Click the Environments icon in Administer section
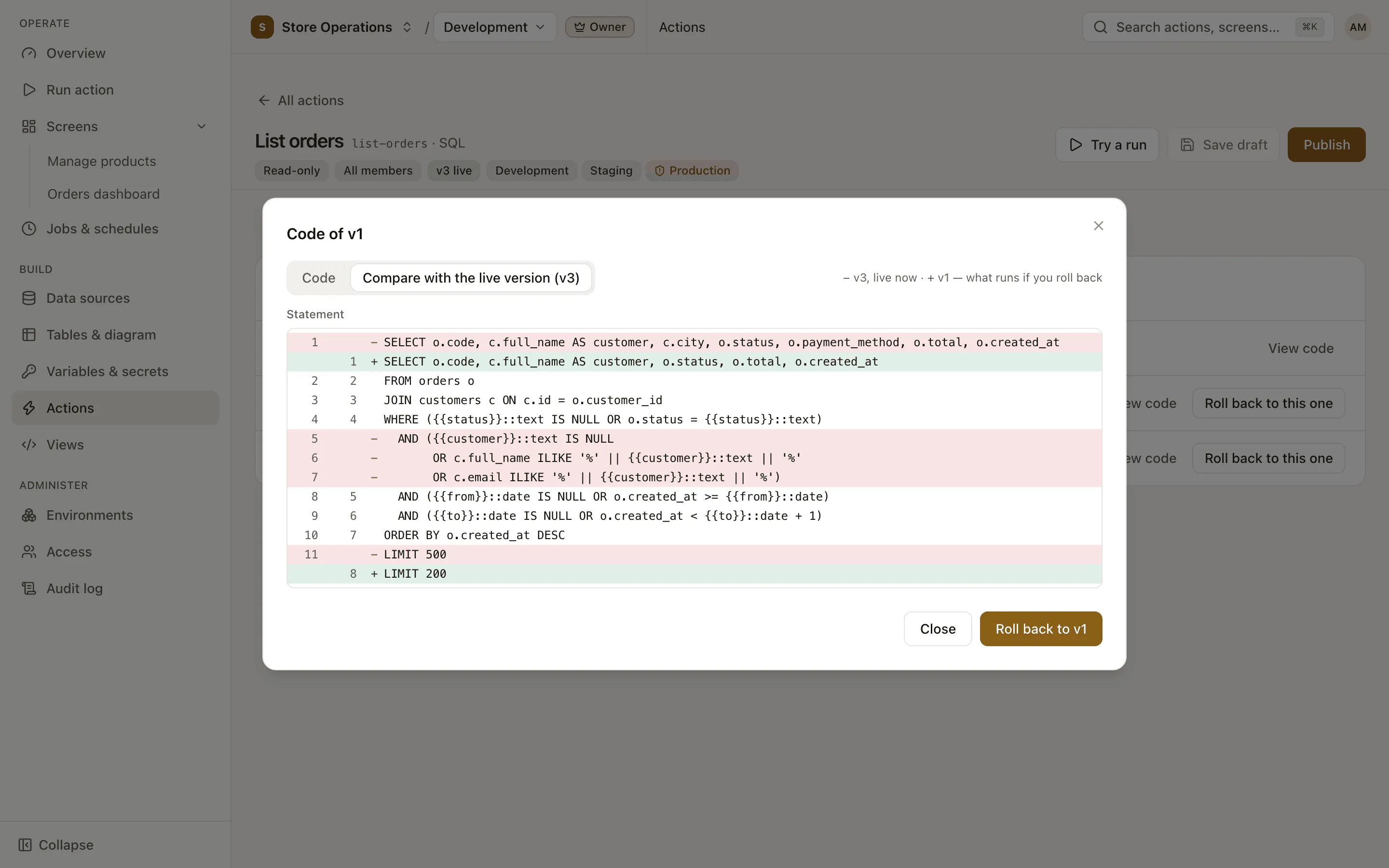 (x=29, y=515)
